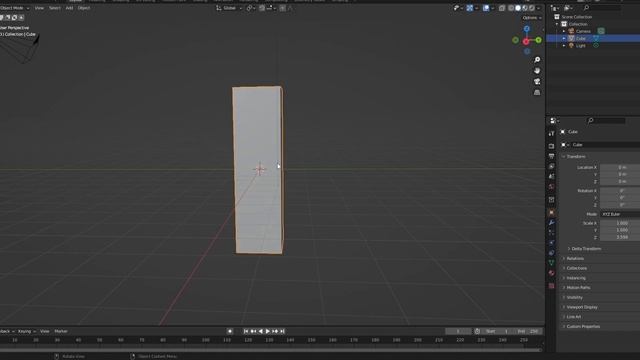Click the green Y axis gizmo handle
The height and width of the screenshot is (360, 640).
(538, 40)
